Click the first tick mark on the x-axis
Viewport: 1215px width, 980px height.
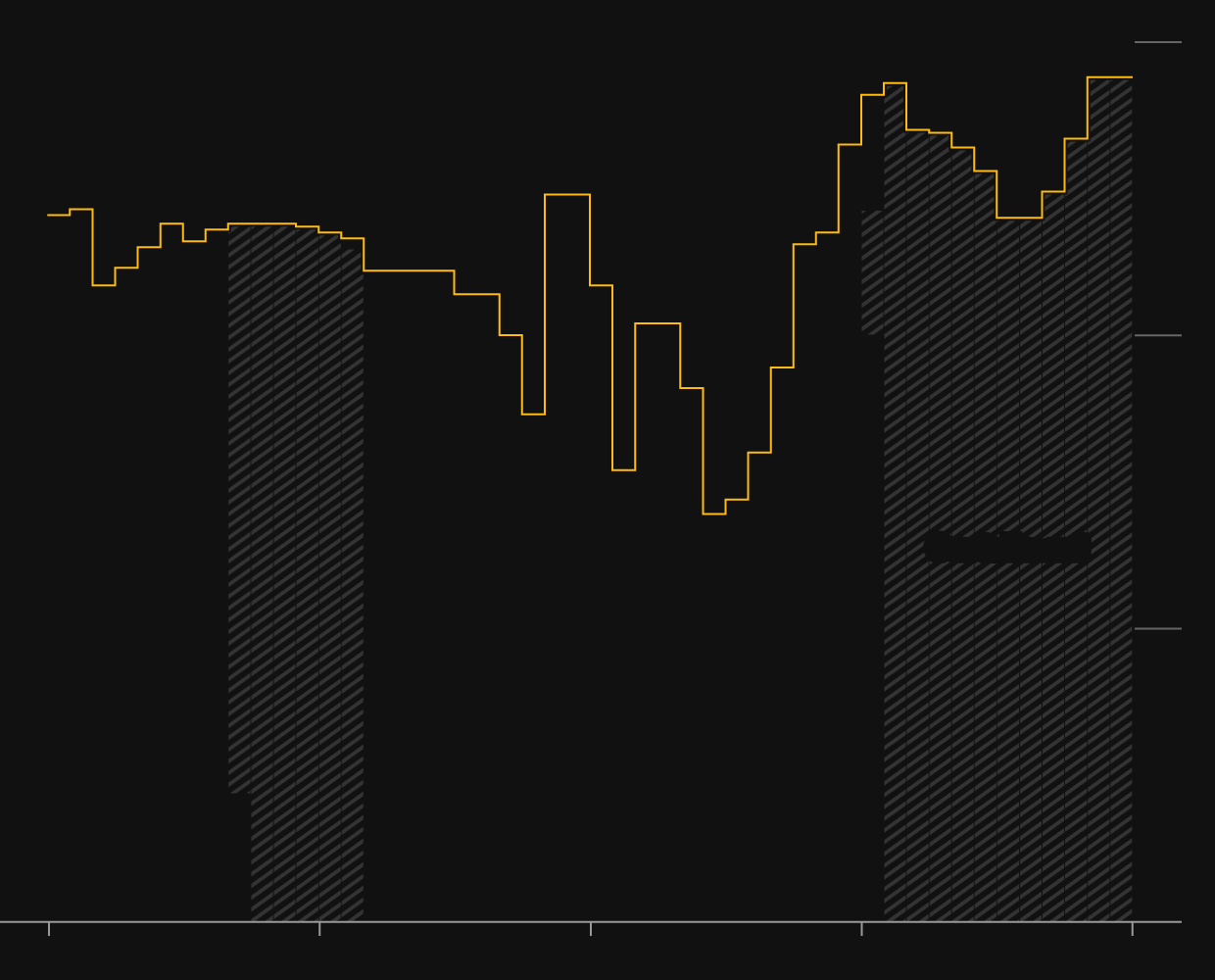point(49,927)
